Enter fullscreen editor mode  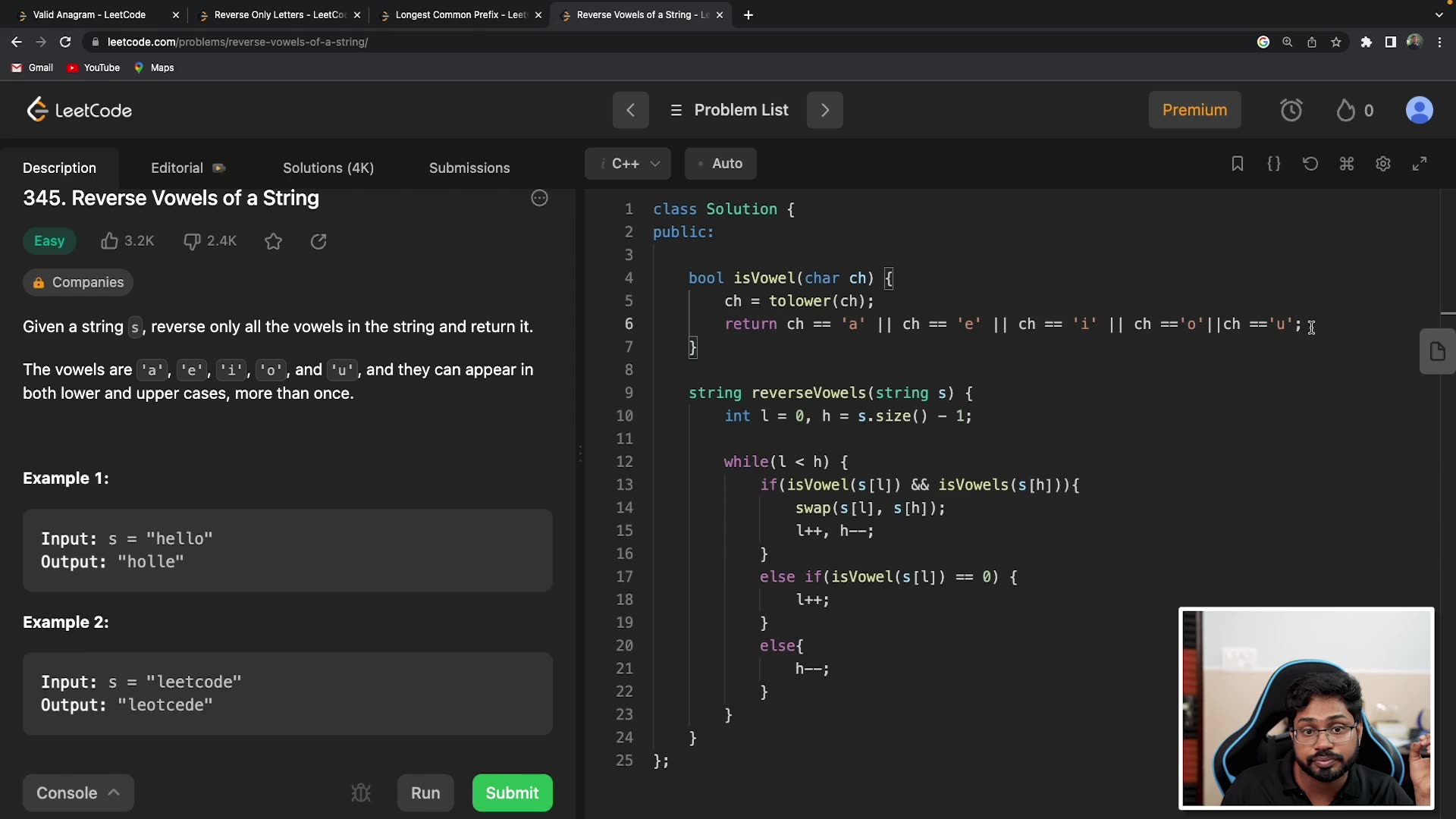pos(1420,164)
